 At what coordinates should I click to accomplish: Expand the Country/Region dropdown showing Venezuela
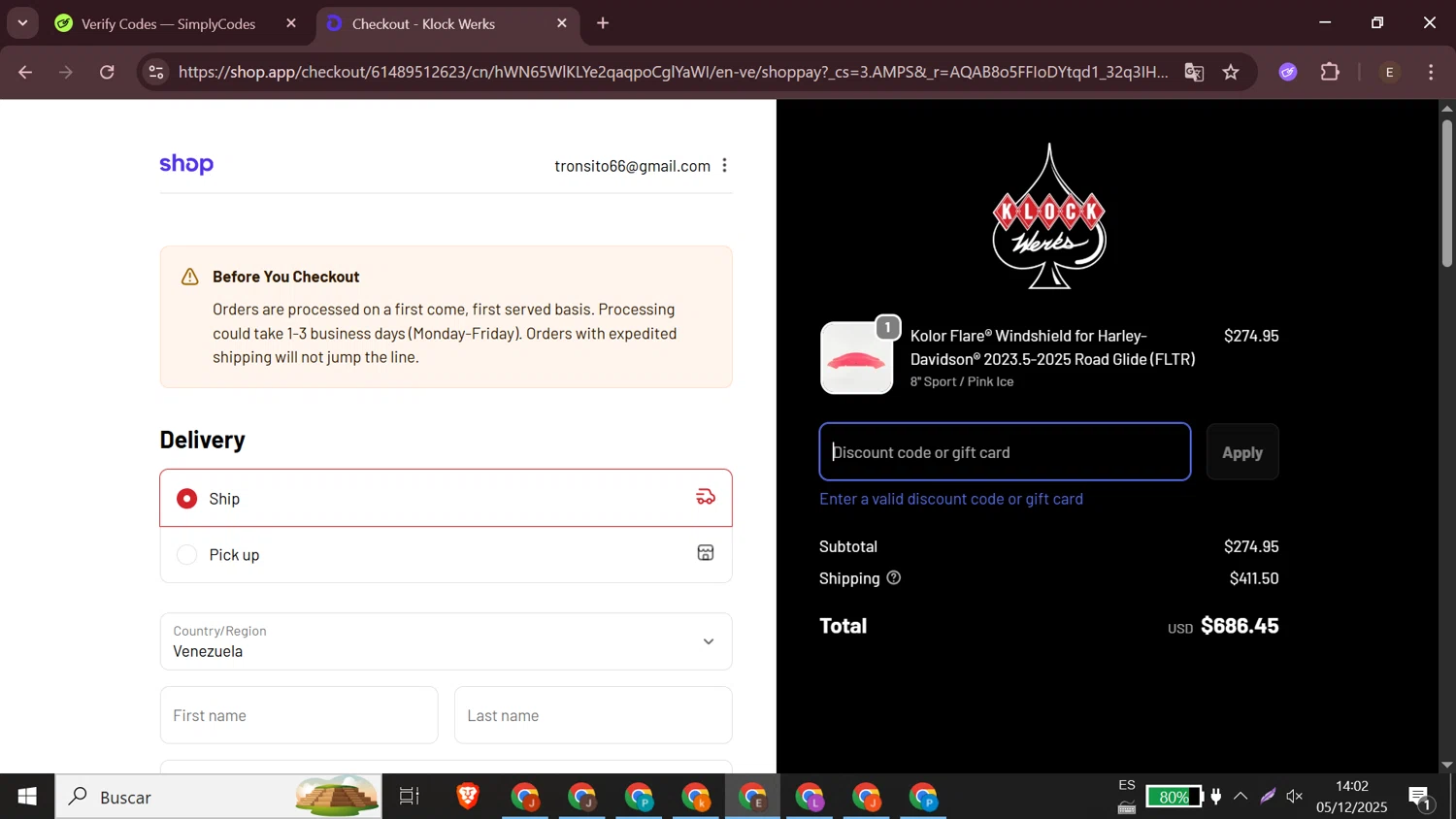tap(446, 641)
